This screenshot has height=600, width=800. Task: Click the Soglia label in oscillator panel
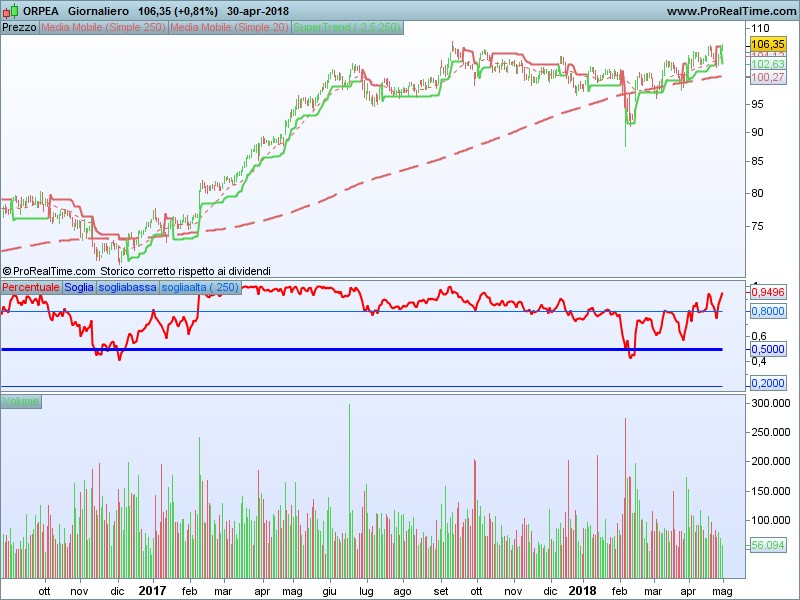click(79, 287)
